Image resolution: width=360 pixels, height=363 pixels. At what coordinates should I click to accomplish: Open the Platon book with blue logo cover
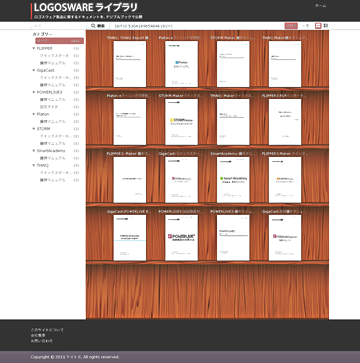point(181,64)
